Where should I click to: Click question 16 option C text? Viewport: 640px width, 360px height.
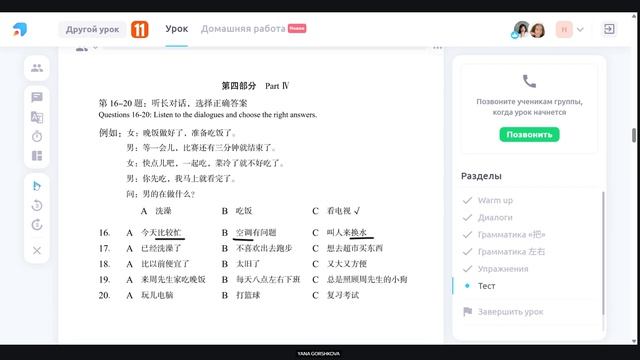[x=347, y=233]
